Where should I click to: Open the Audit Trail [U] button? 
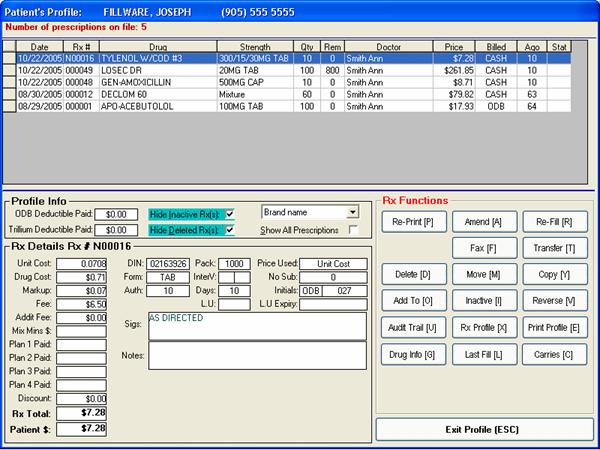[413, 328]
